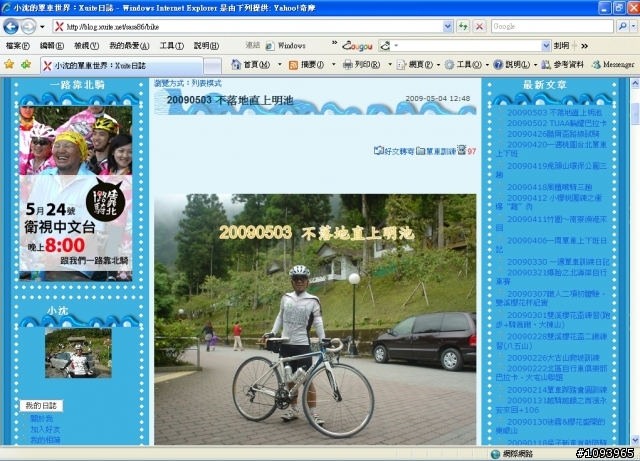Image resolution: width=640 pixels, height=461 pixels.
Task: Click the vertical scrollbar thumb
Action: tap(635, 114)
